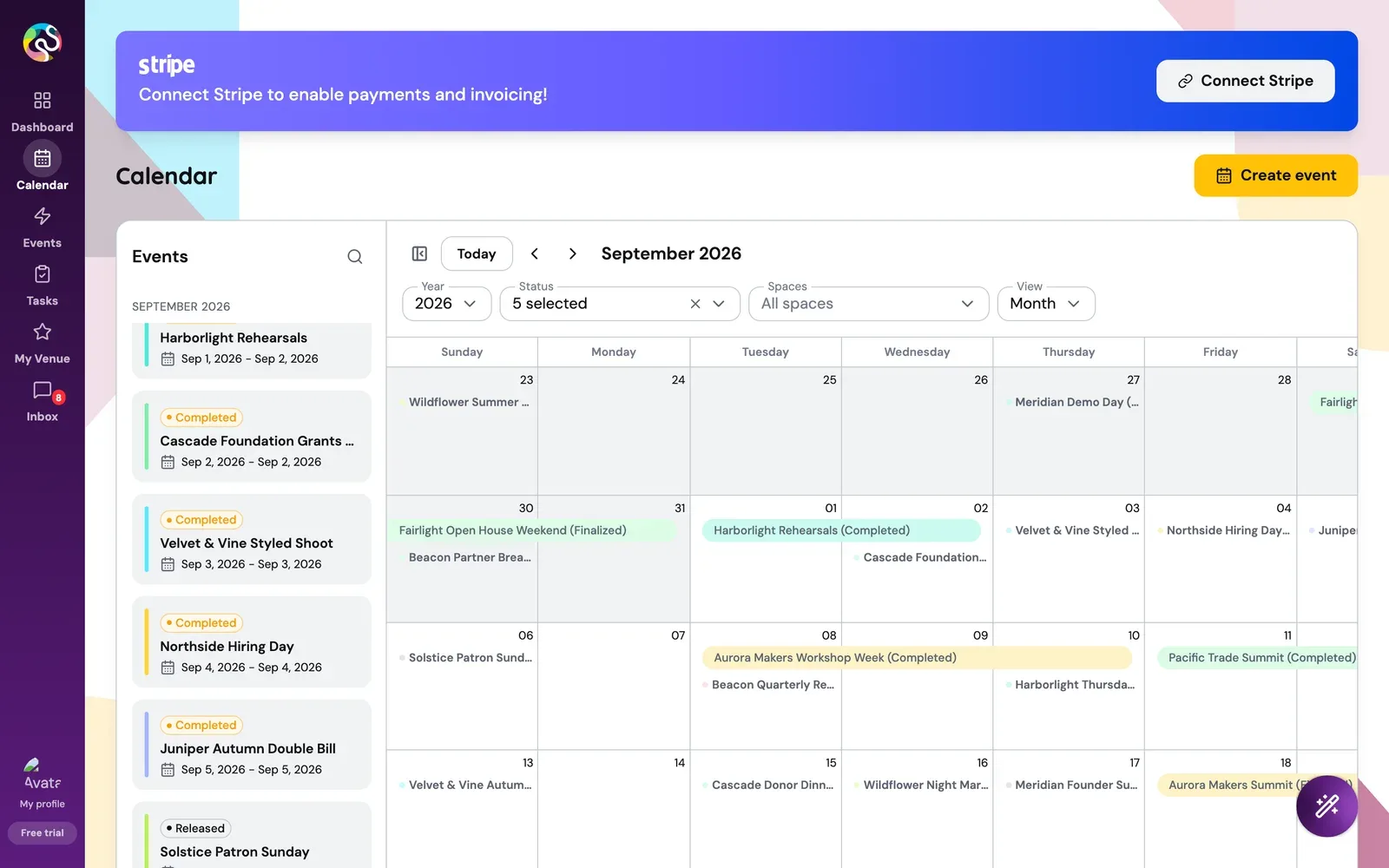
Task: Open Northside Hiring Day event card
Action: 252,642
